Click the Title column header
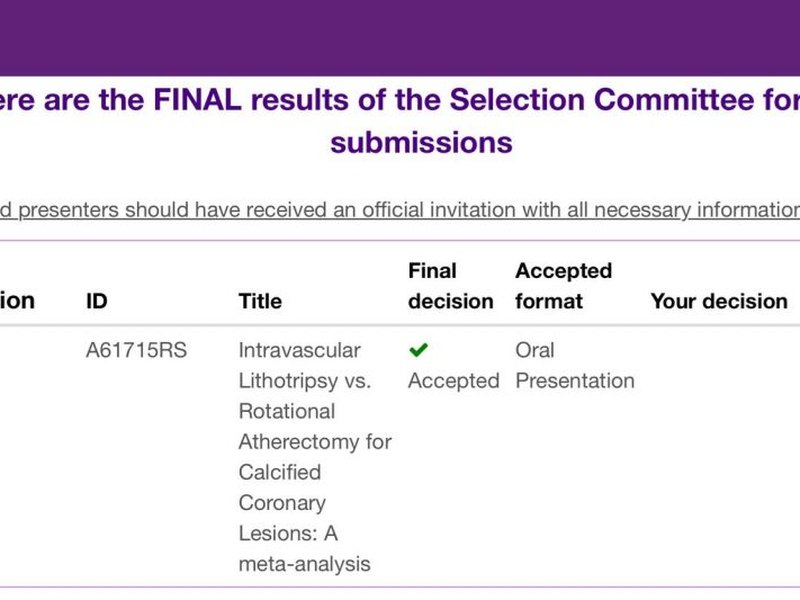 pyautogui.click(x=260, y=301)
